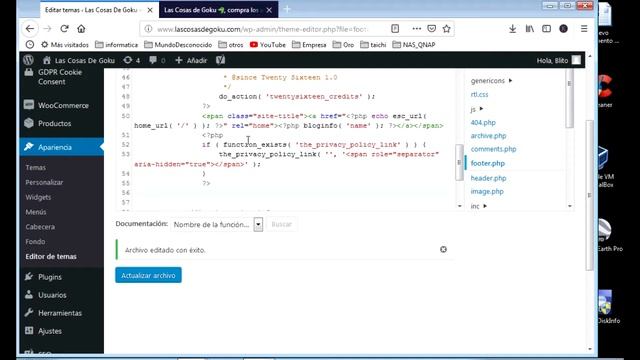Open the 'MundoDesconocido' bookmarks folder

(178, 44)
